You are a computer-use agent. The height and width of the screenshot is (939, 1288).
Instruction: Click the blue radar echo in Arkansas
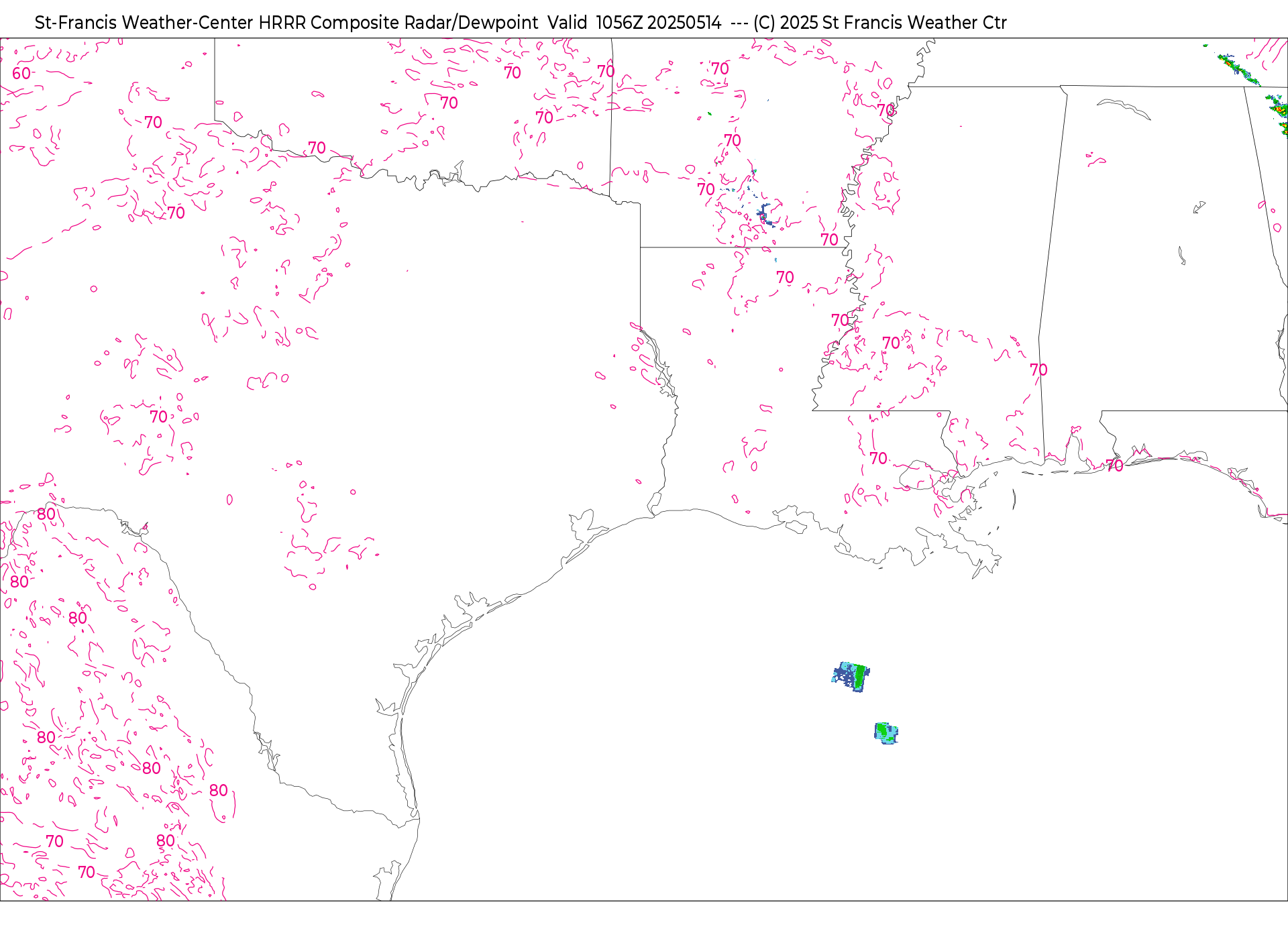[764, 215]
